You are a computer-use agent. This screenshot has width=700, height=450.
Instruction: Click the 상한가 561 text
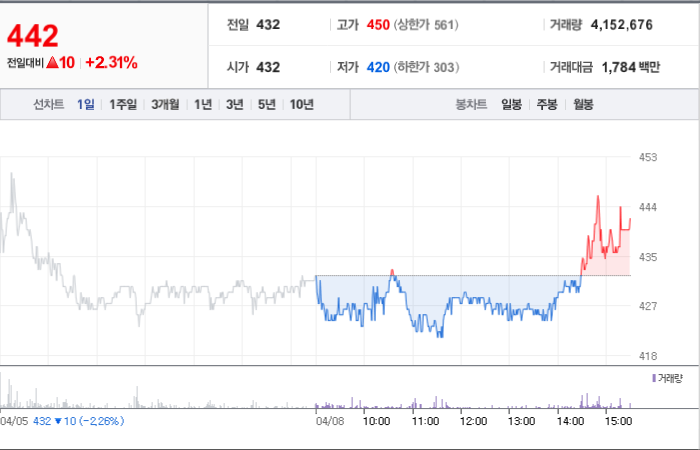(426, 25)
